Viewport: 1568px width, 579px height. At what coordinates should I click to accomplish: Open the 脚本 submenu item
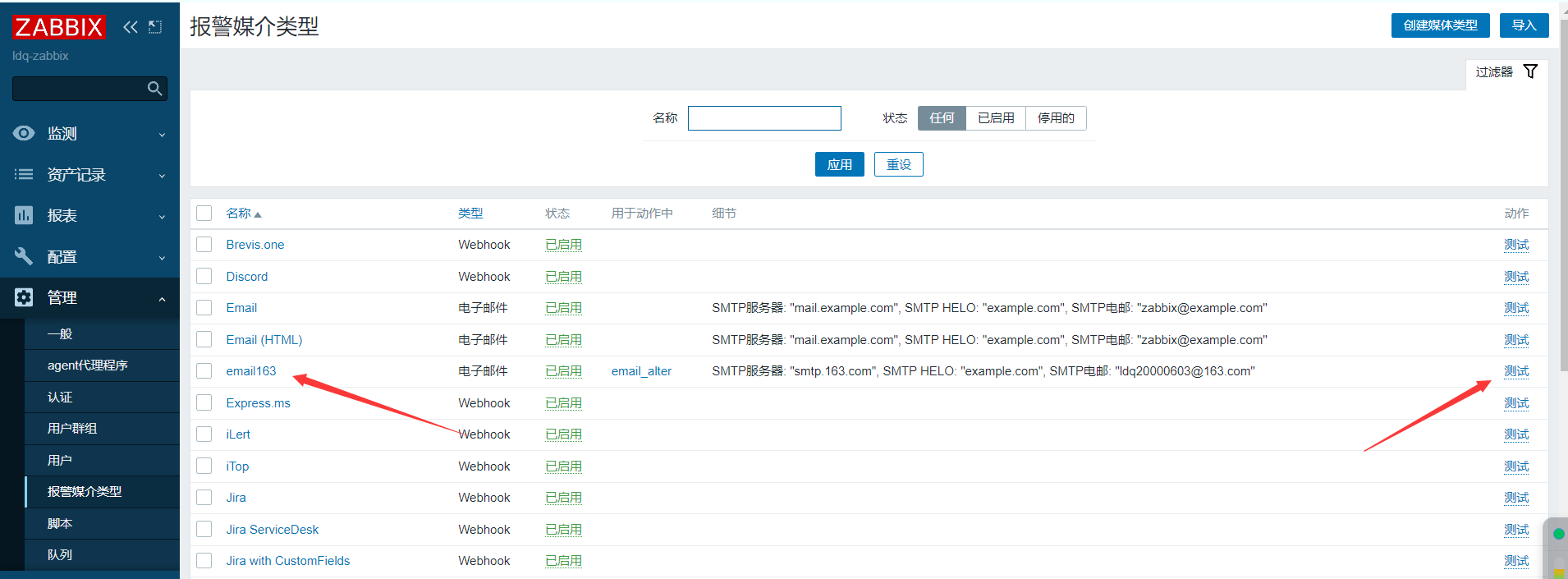(x=60, y=523)
